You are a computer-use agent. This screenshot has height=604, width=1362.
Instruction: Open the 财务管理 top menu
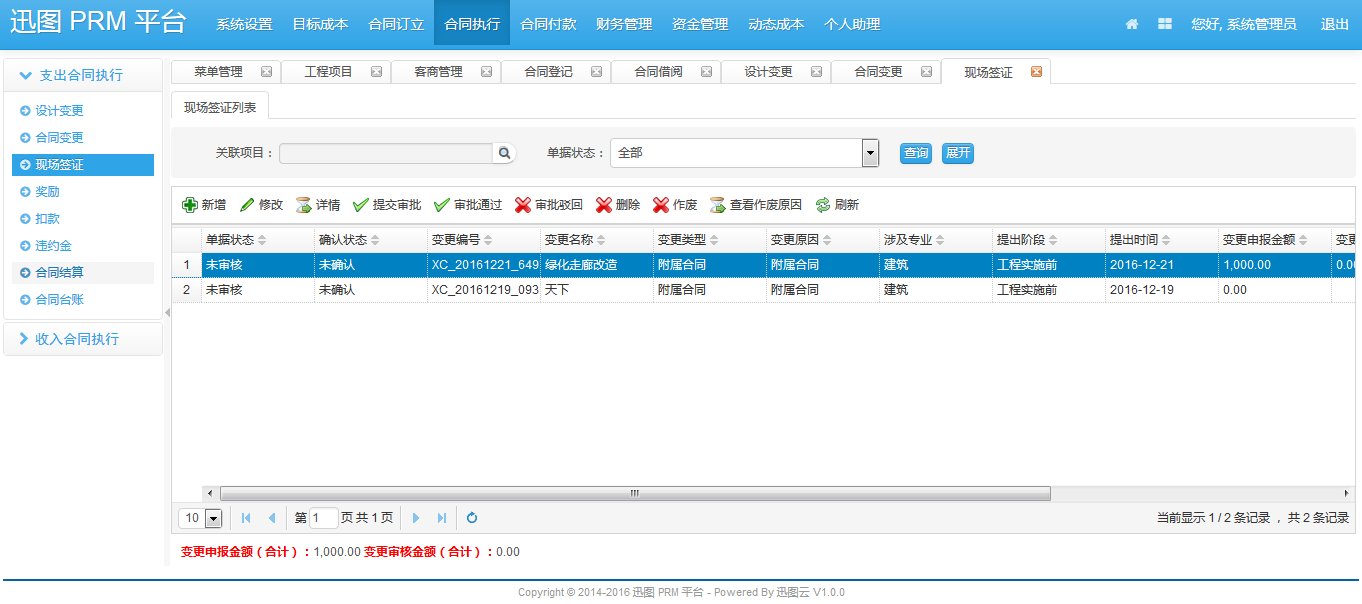pyautogui.click(x=624, y=24)
